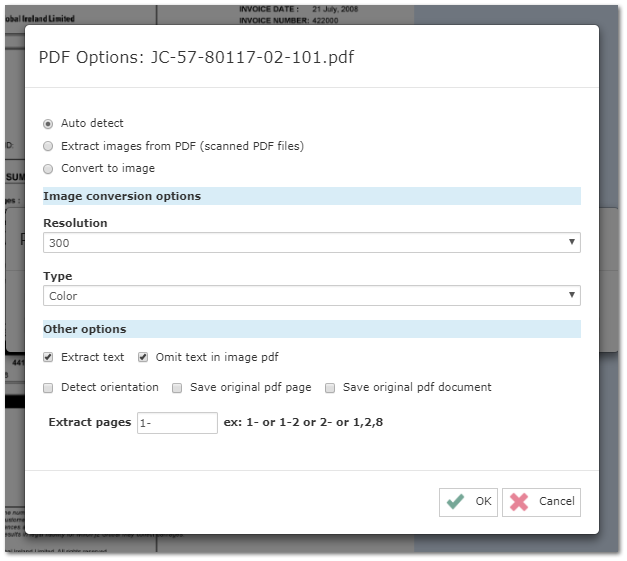The width and height of the screenshot is (627, 561).
Task: Click the PDF Options dialog title text
Action: click(x=196, y=58)
